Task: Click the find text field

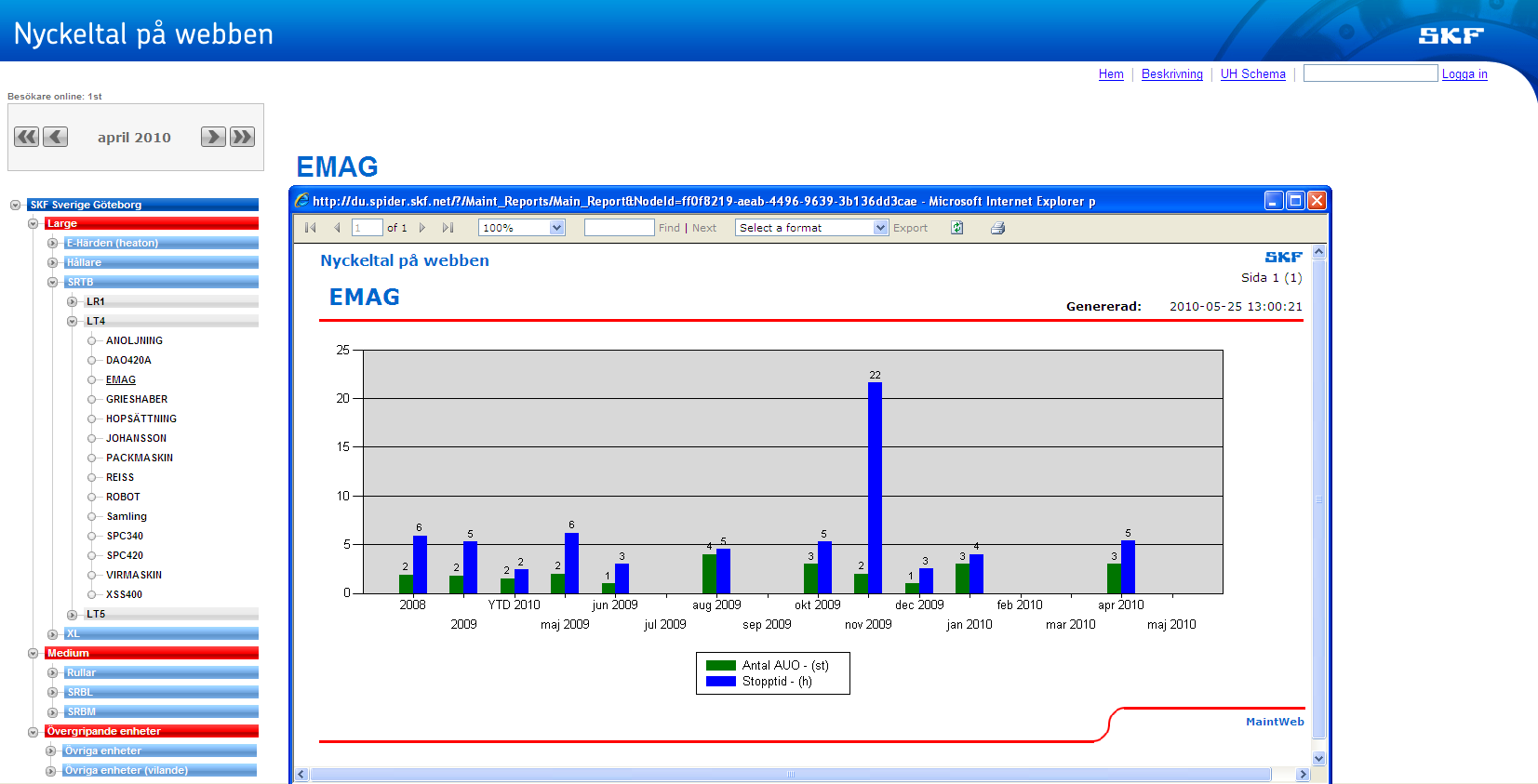Action: click(620, 228)
